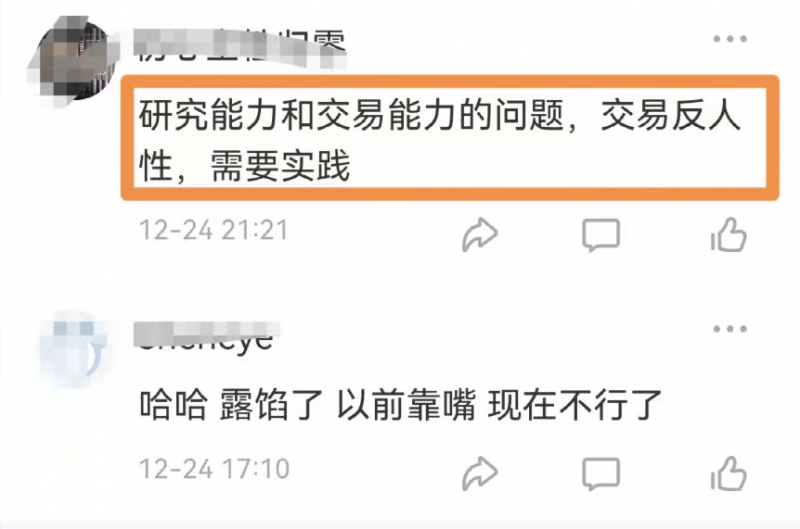Screen dimensions: 800x529
Task: Tap the phrase 需要实践 in highlighted comment
Action: 280,166
